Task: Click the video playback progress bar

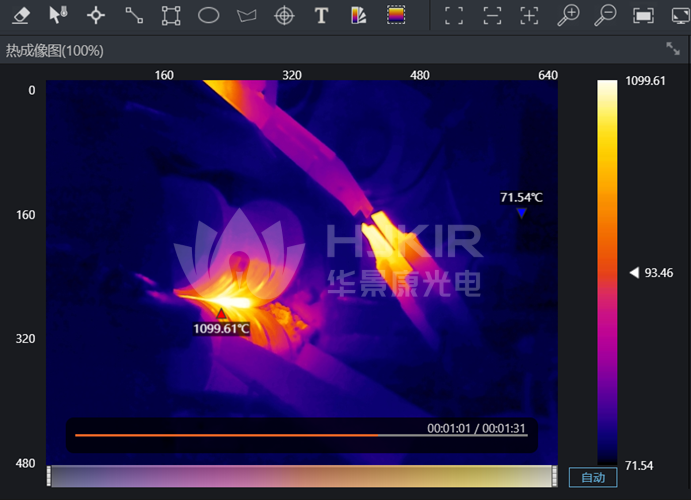Action: pyautogui.click(x=301, y=435)
